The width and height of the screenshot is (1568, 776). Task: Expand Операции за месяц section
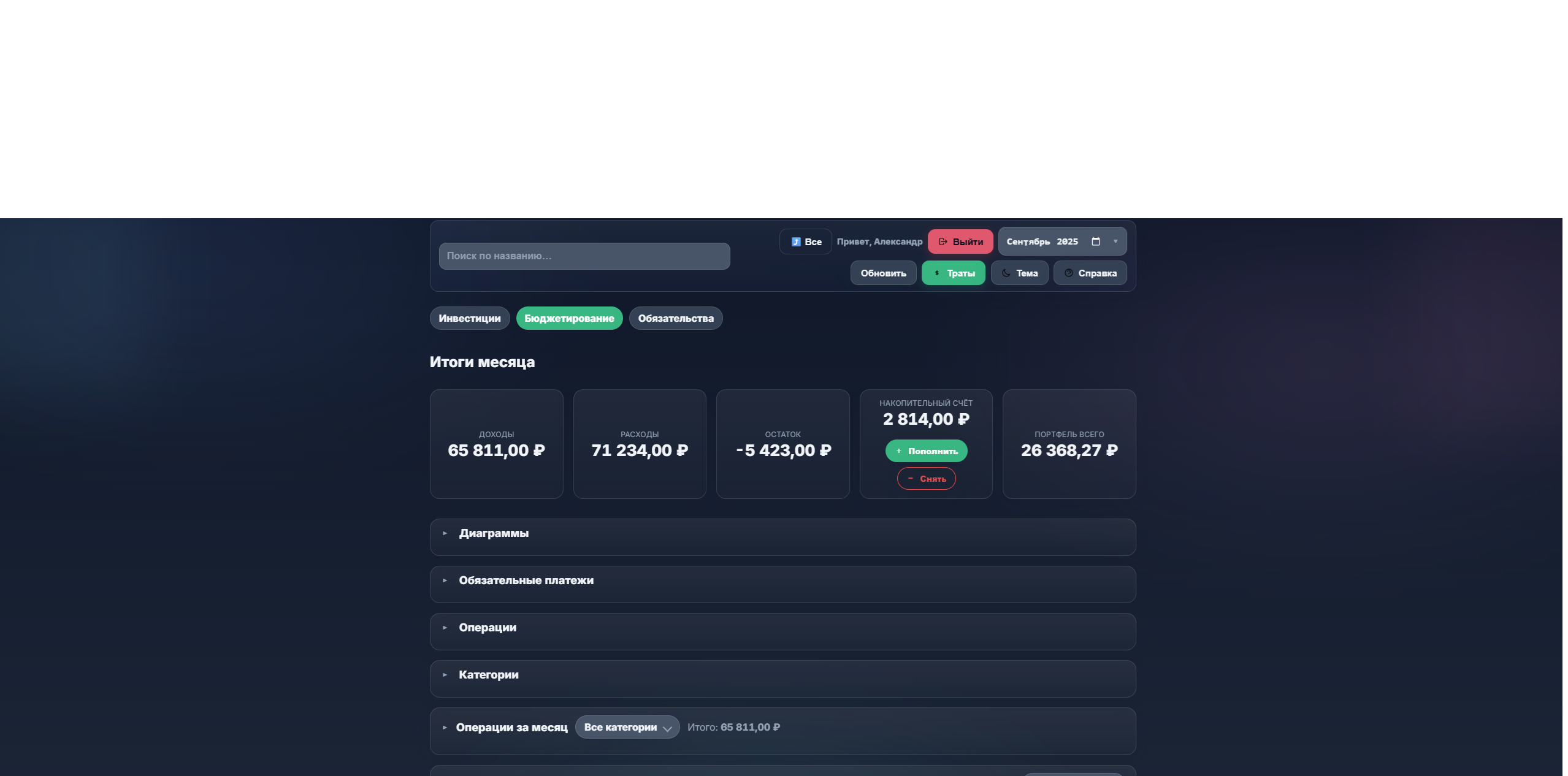[511, 728]
